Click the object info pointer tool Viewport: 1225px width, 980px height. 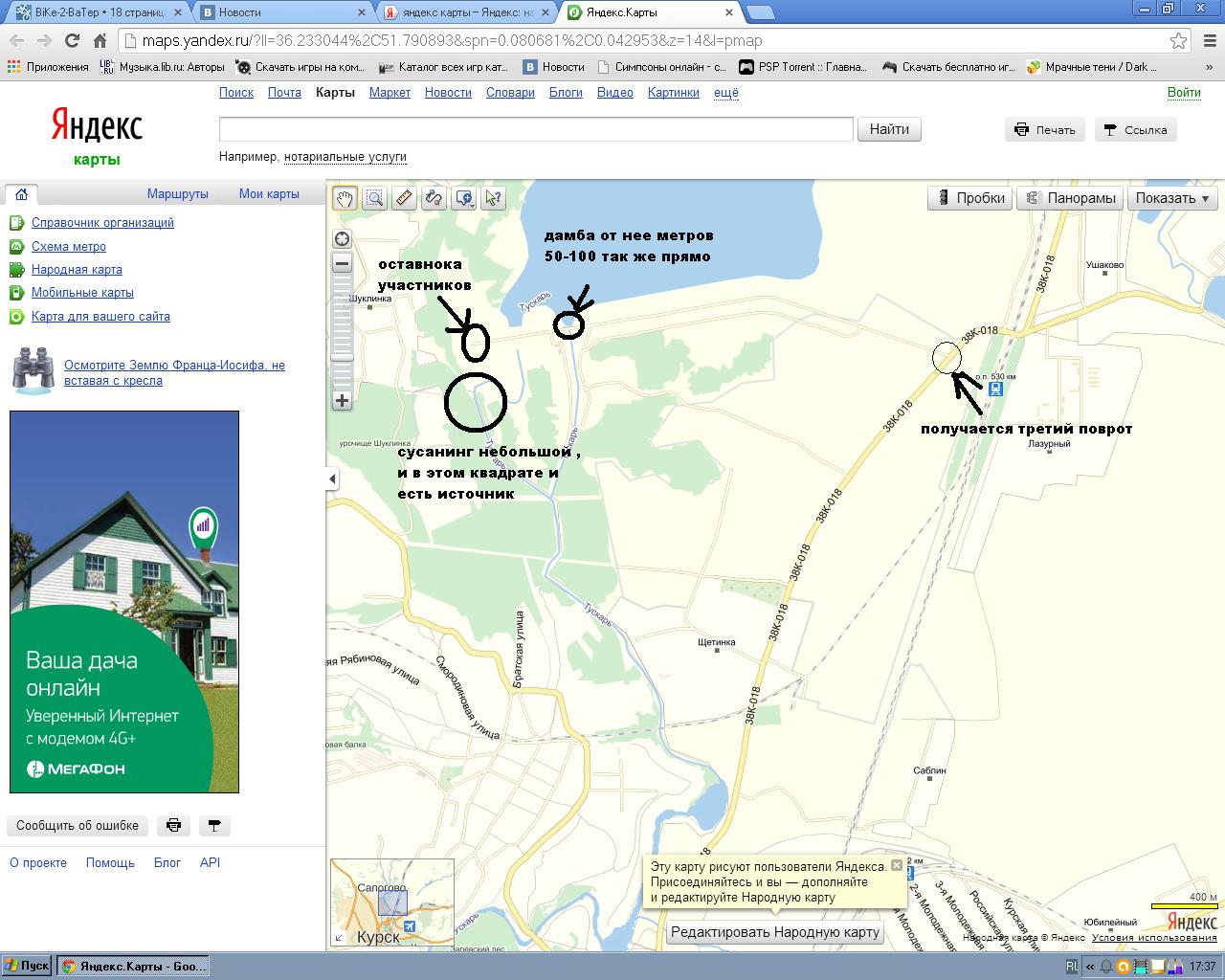494,198
